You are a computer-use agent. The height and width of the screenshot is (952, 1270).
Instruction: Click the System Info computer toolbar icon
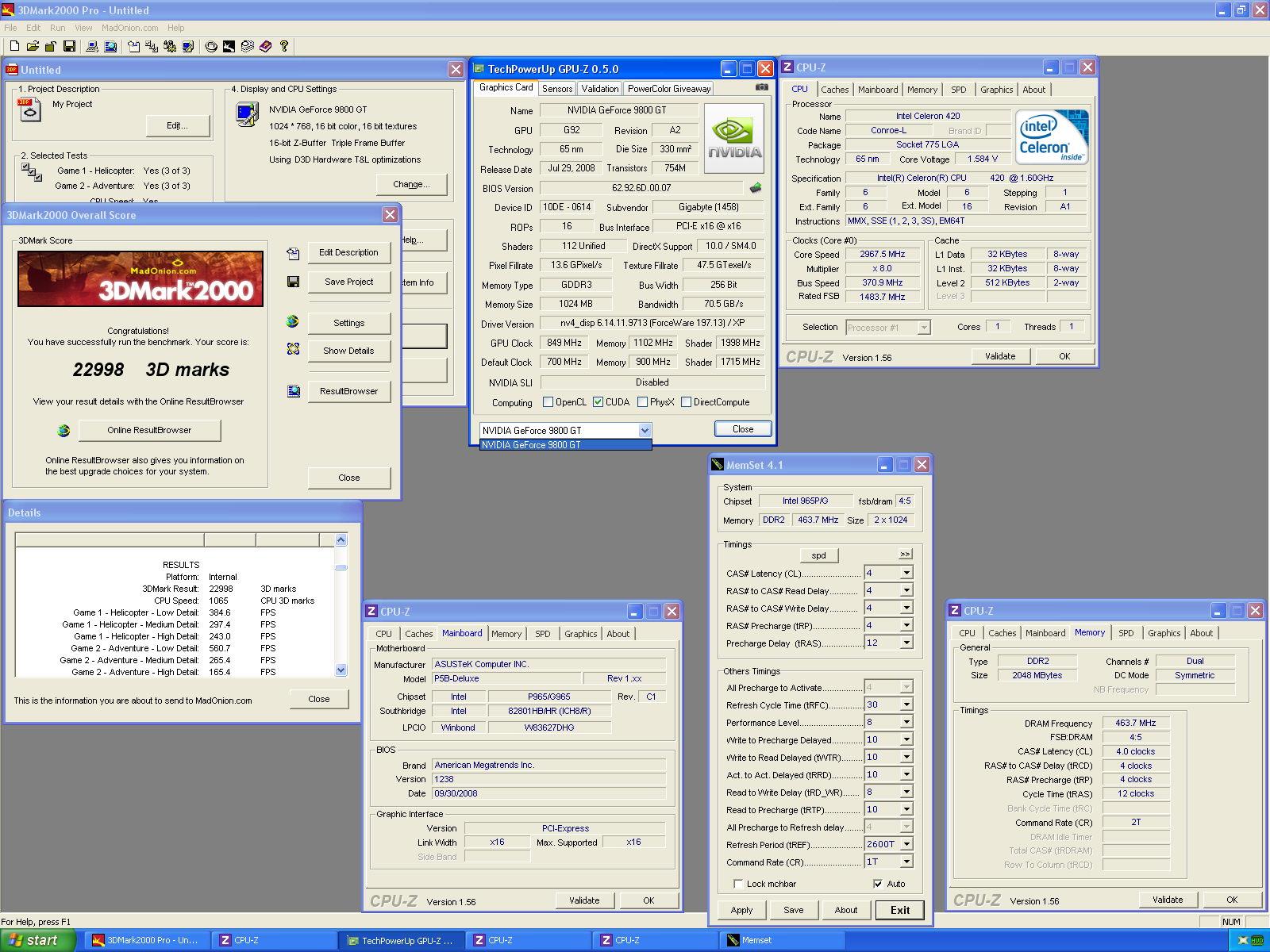click(x=92, y=46)
